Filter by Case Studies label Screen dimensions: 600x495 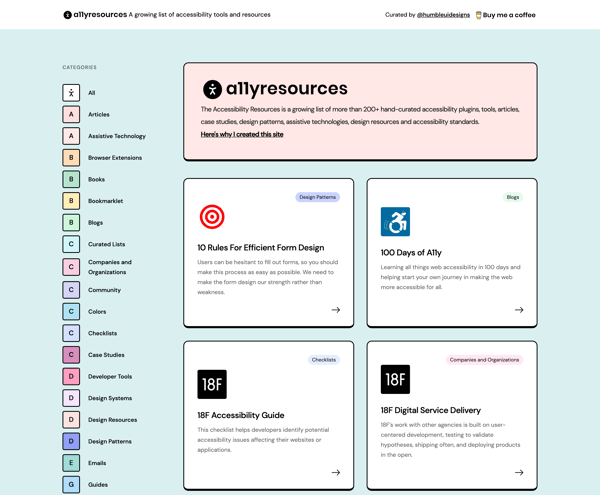(106, 355)
